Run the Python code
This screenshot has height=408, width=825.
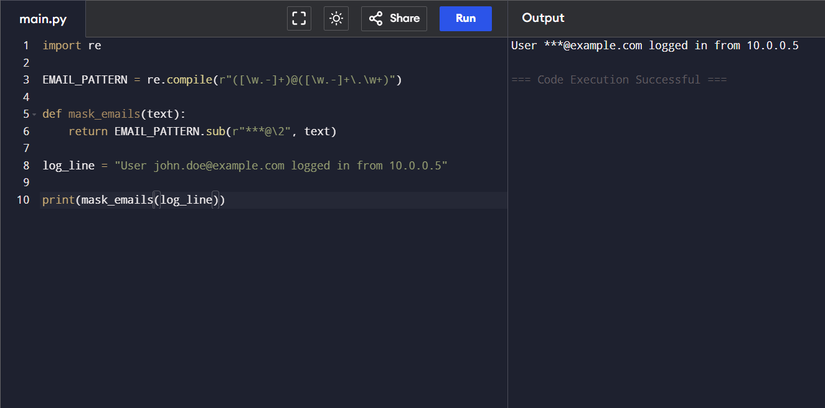(465, 18)
